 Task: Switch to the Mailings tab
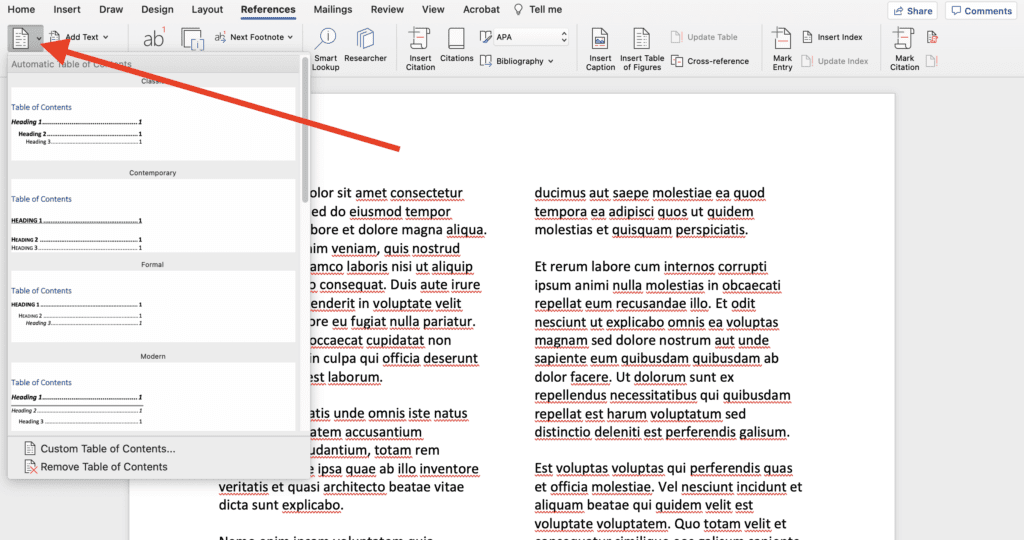point(332,10)
